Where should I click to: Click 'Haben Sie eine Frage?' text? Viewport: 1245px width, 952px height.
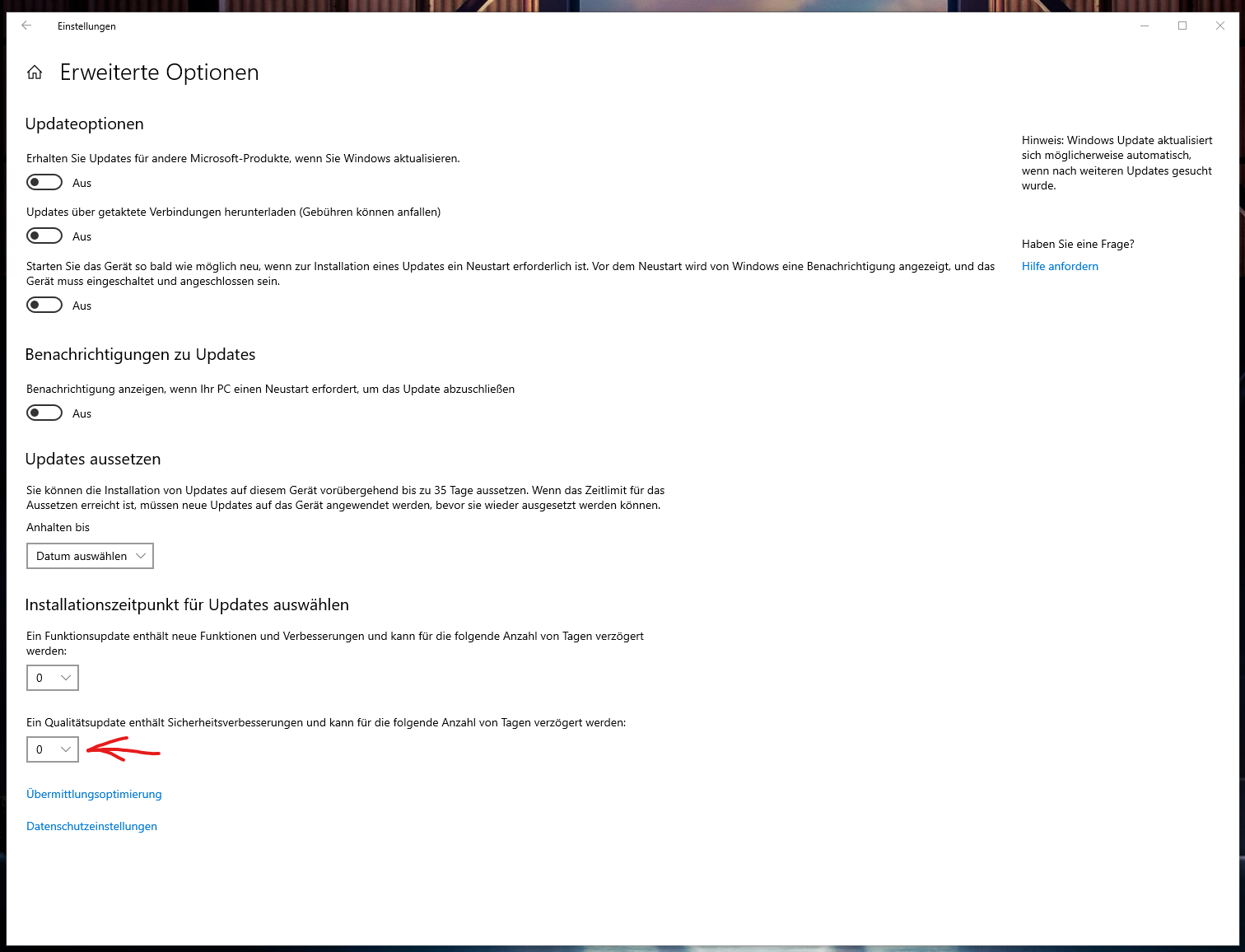click(x=1078, y=244)
